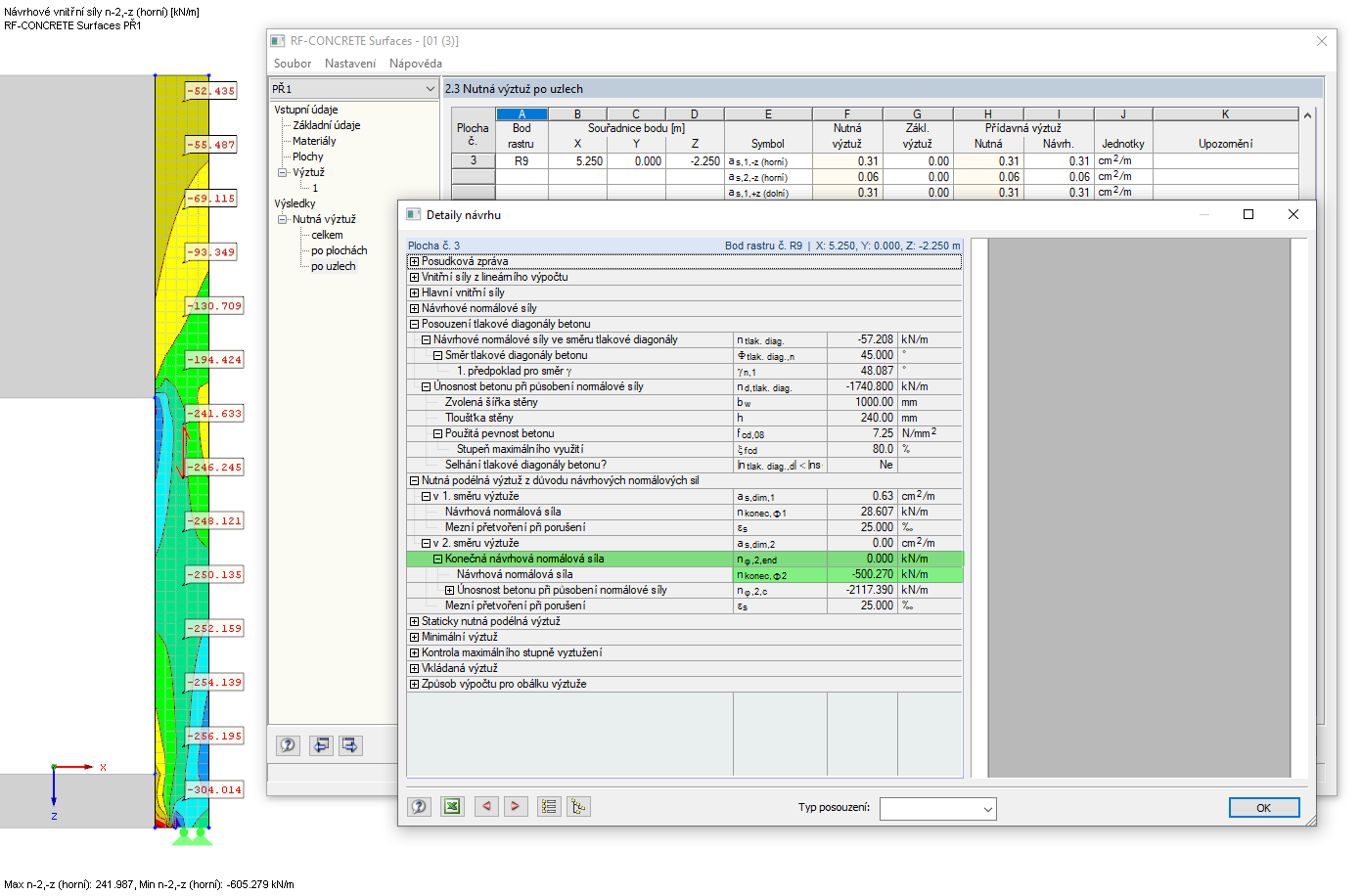Viewport: 1361px width, 896px height.
Task: Click the R9 grid point cell
Action: [x=522, y=161]
